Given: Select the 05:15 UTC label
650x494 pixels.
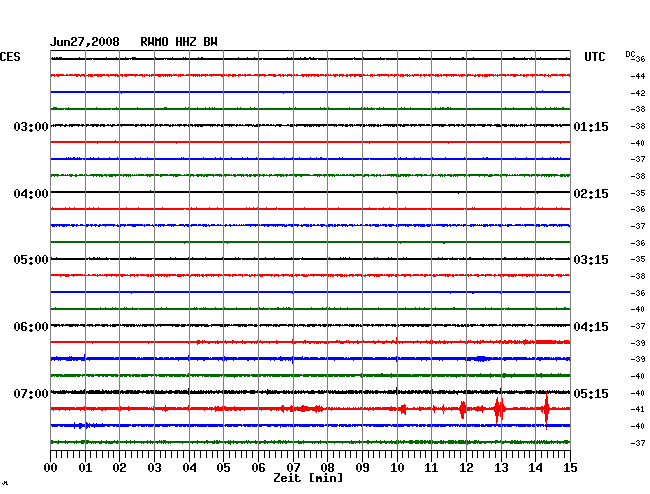Looking at the screenshot, I should tap(591, 393).
